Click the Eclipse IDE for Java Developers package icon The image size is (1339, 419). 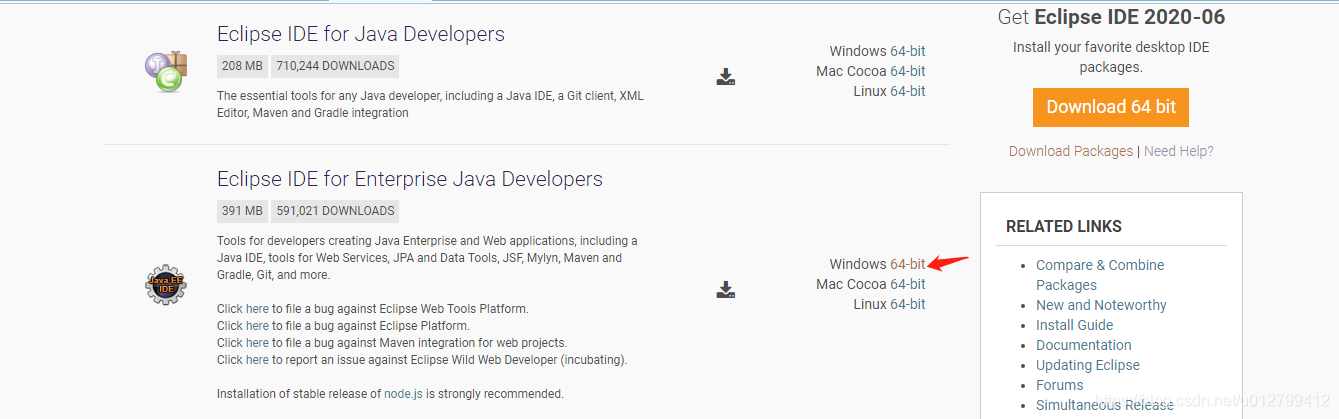coord(165,72)
